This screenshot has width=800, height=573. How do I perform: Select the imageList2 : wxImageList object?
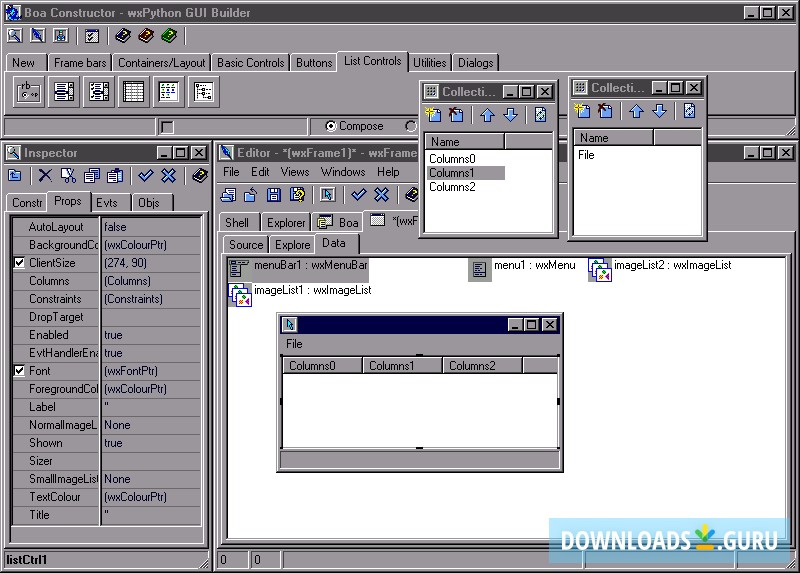(x=660, y=268)
